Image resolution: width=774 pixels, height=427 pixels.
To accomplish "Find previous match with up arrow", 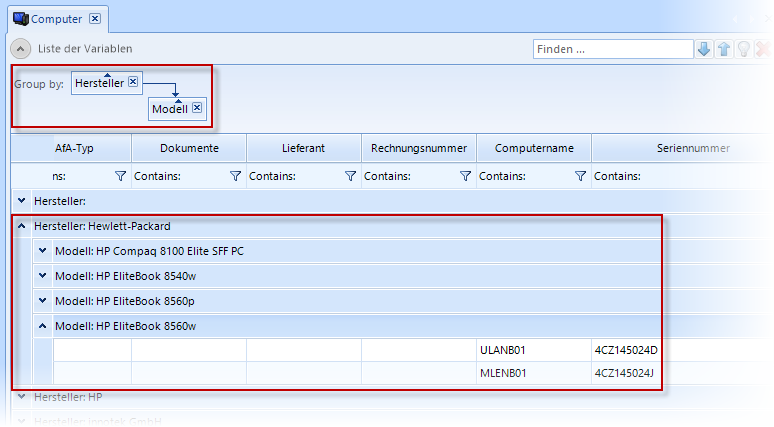I will click(x=724, y=49).
